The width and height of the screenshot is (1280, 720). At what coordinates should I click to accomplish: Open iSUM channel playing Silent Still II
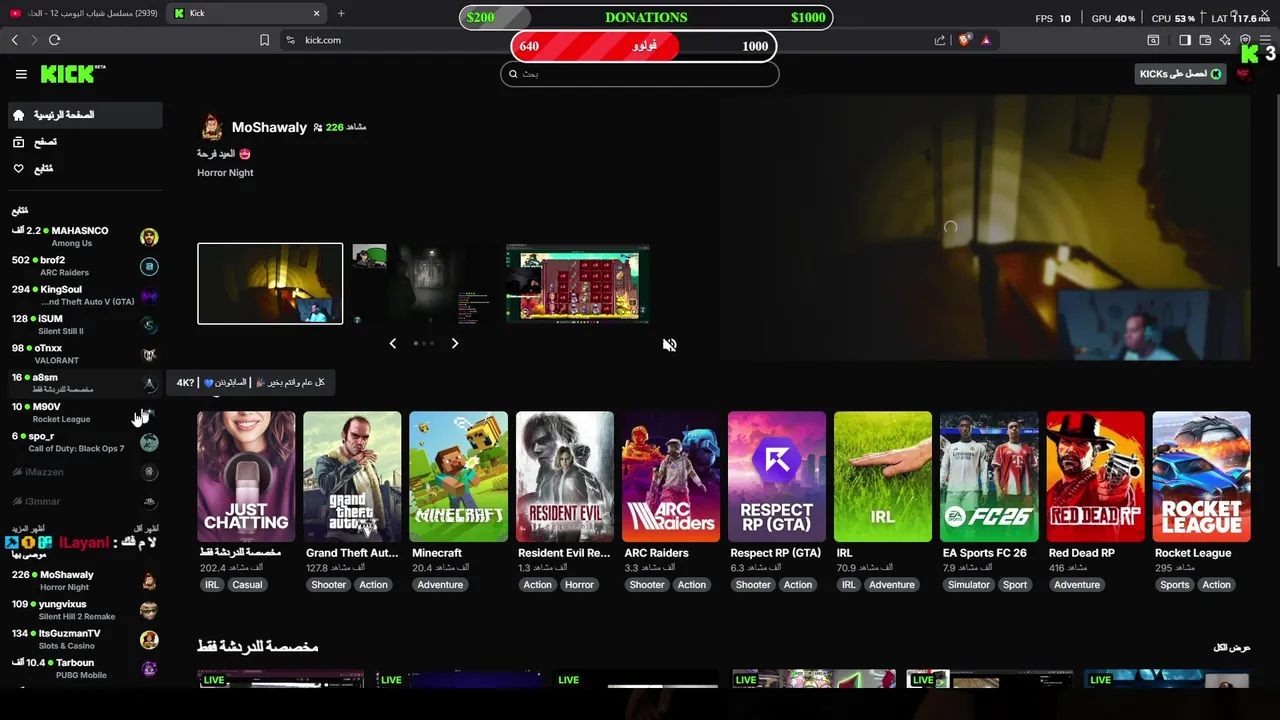pyautogui.click(x=84, y=324)
